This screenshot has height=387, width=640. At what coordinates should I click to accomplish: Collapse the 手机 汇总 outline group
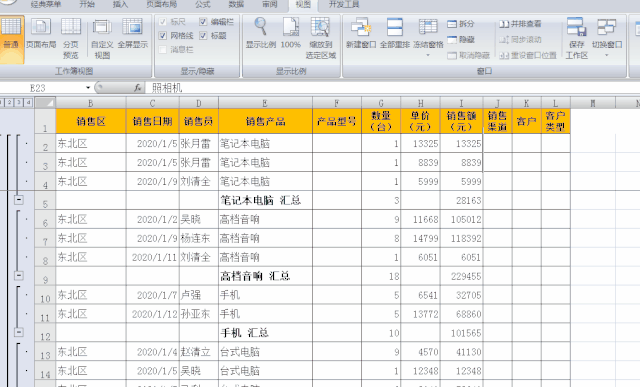point(19,332)
